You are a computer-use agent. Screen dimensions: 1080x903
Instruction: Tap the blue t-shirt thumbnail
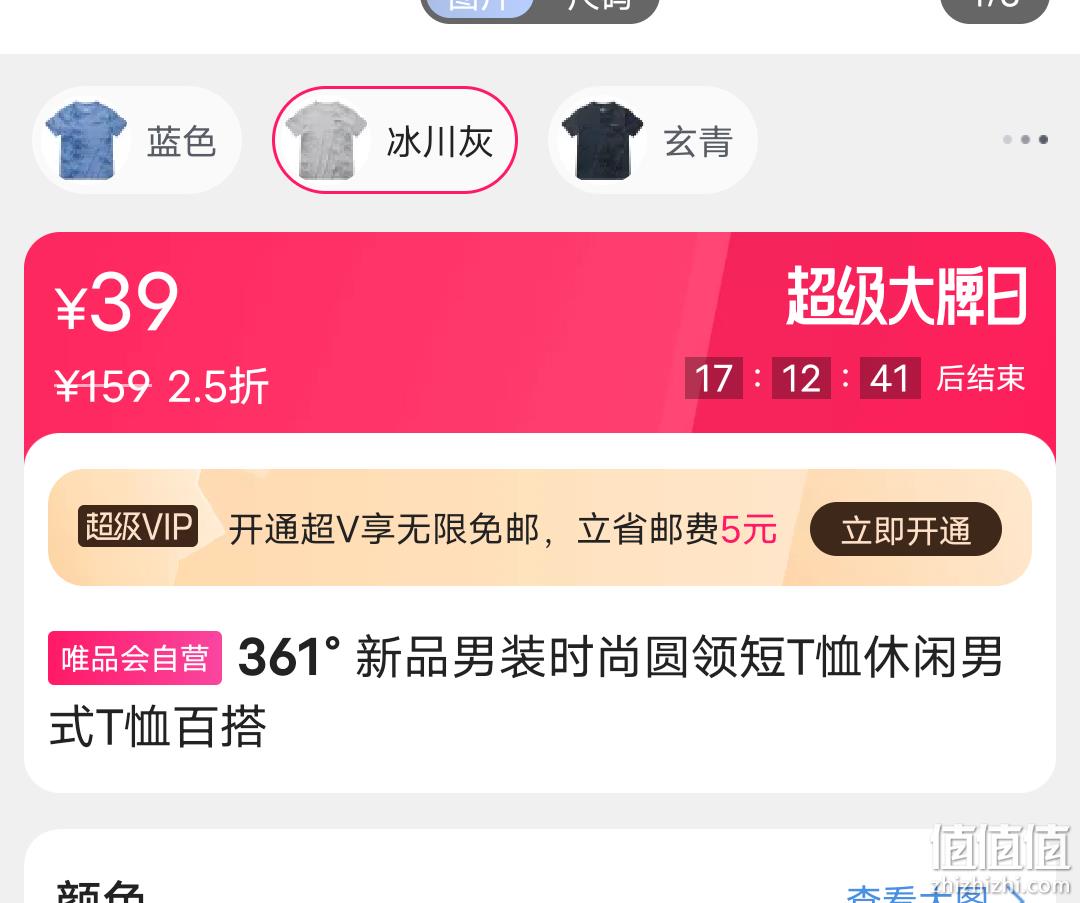click(86, 141)
